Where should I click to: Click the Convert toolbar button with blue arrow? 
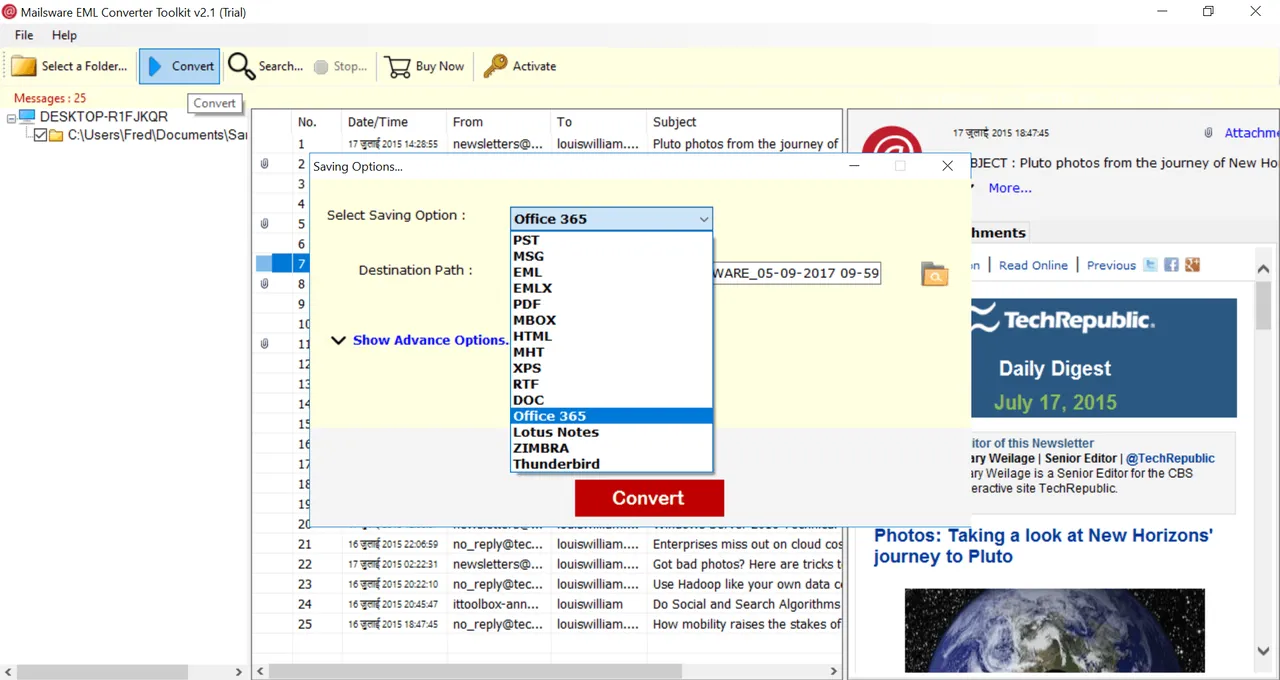pyautogui.click(x=180, y=66)
